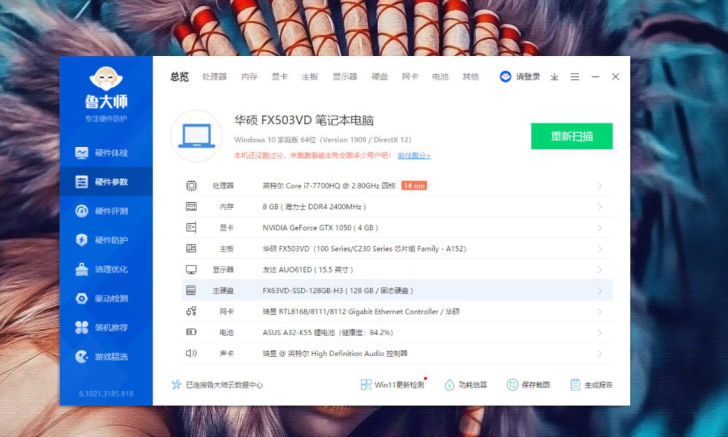Click the green 重新扫描 button
The width and height of the screenshot is (728, 437).
(572, 136)
